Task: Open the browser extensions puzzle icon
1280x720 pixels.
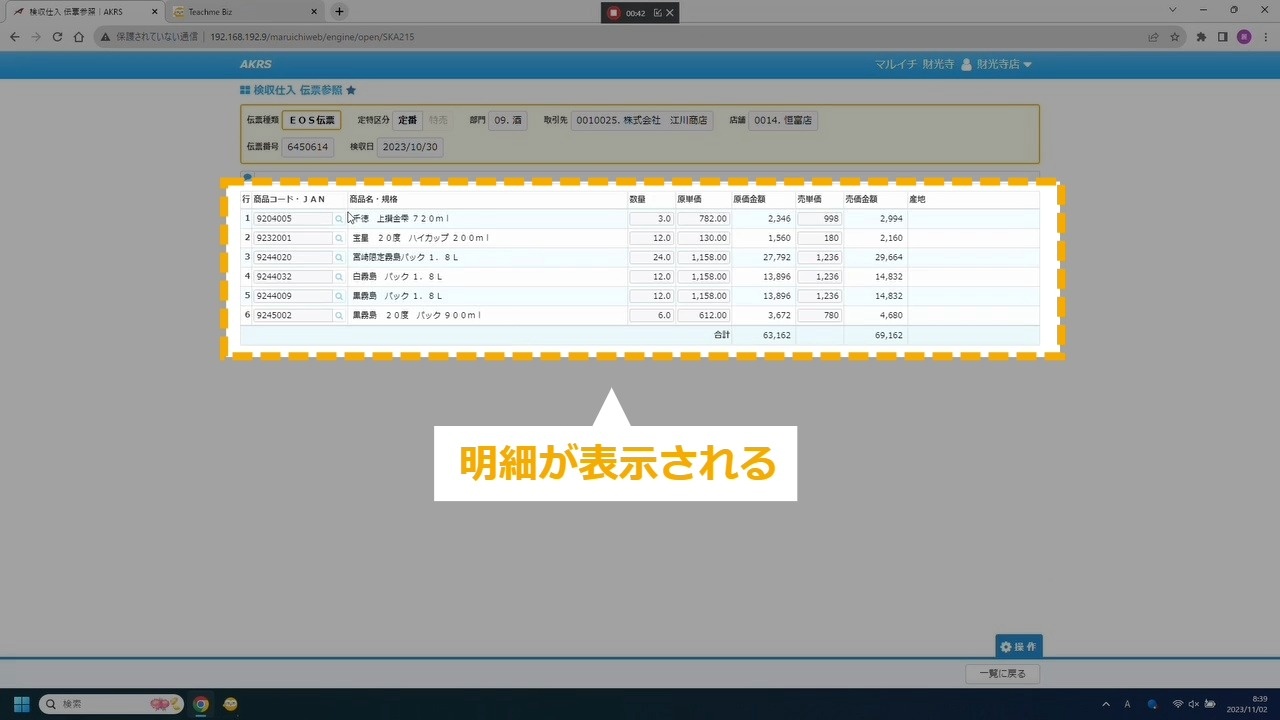Action: pos(1201,37)
